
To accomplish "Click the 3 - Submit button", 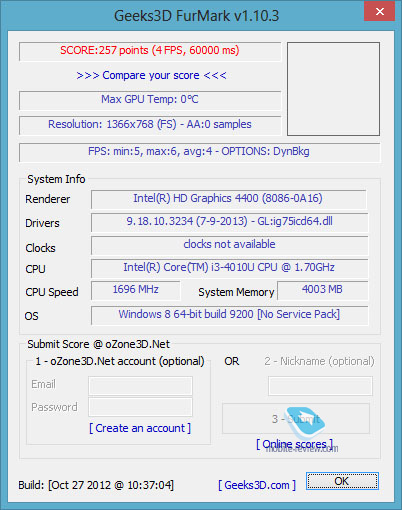I will [x=296, y=419].
